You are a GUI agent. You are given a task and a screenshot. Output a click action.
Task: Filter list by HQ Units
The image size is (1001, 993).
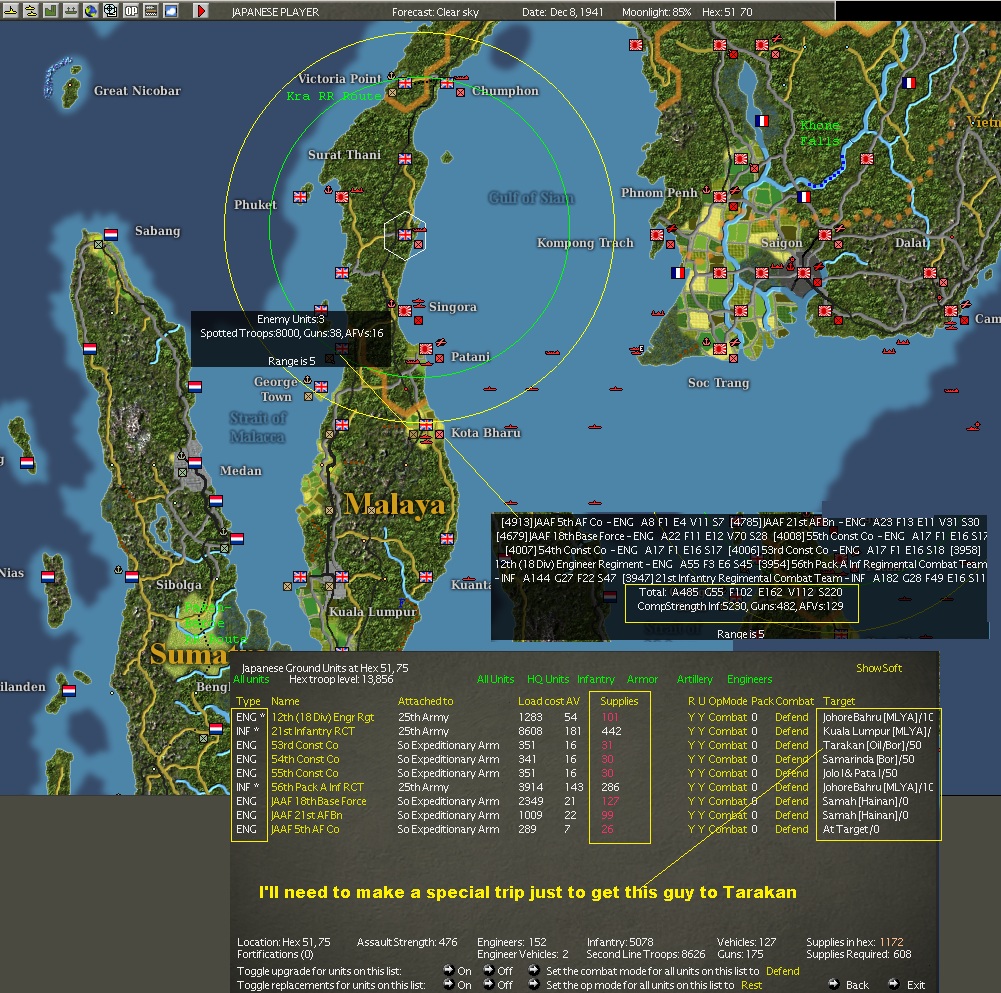coord(548,679)
